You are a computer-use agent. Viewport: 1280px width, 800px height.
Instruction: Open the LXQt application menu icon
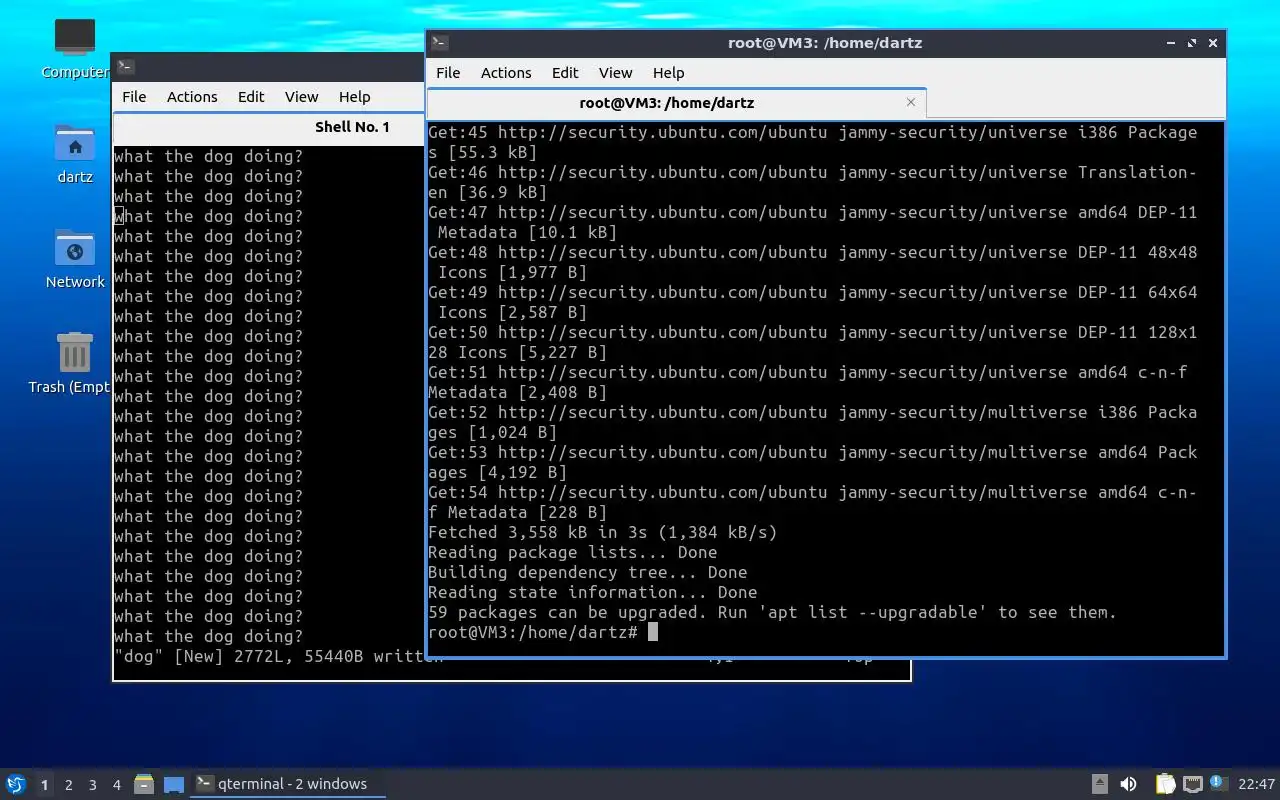pyautogui.click(x=16, y=784)
